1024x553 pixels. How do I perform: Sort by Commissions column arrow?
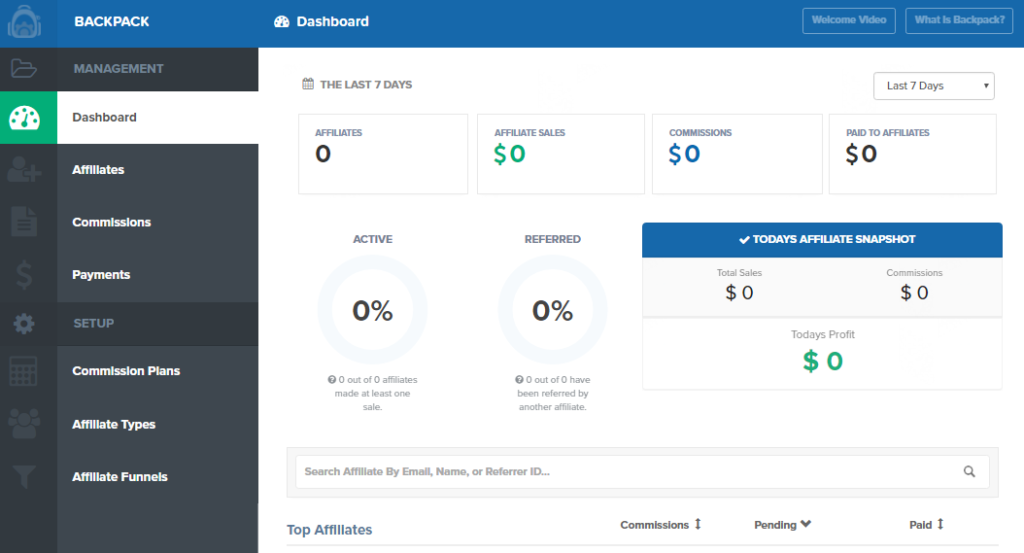pos(697,524)
